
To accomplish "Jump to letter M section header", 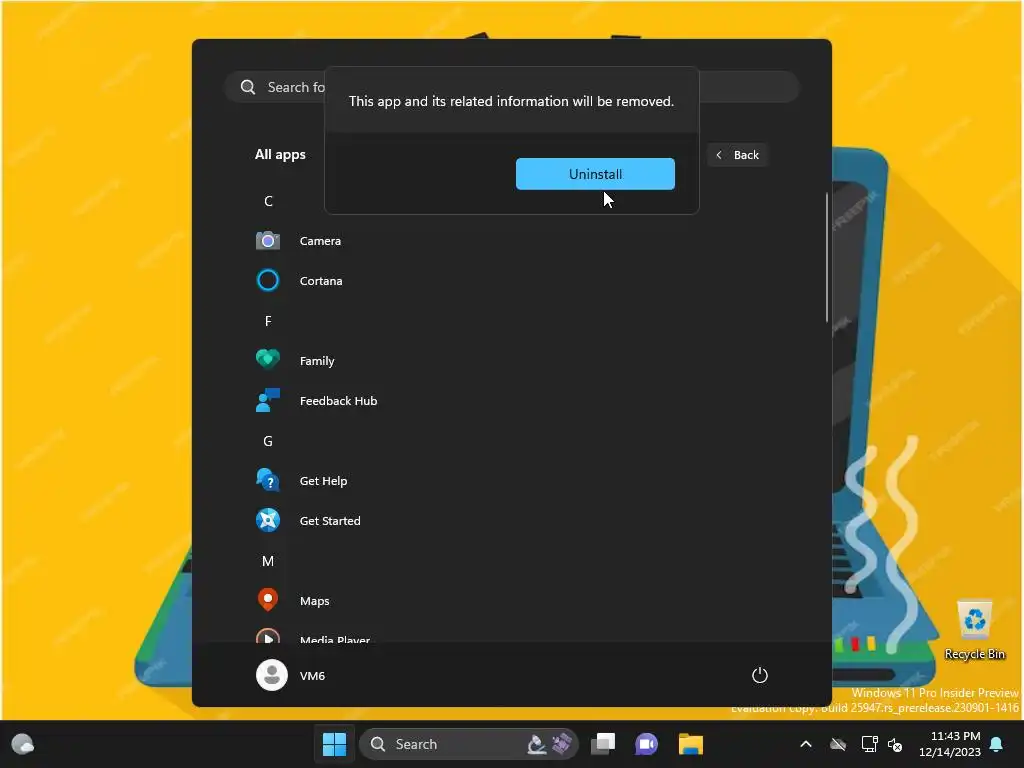I will (x=268, y=562).
